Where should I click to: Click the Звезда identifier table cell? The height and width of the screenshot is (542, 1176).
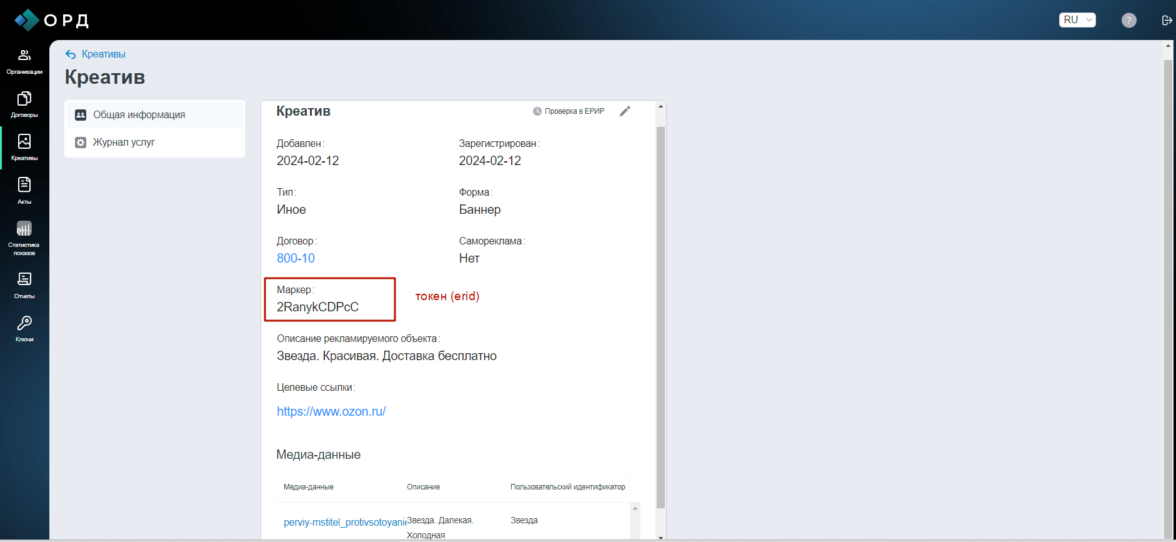[x=524, y=520]
